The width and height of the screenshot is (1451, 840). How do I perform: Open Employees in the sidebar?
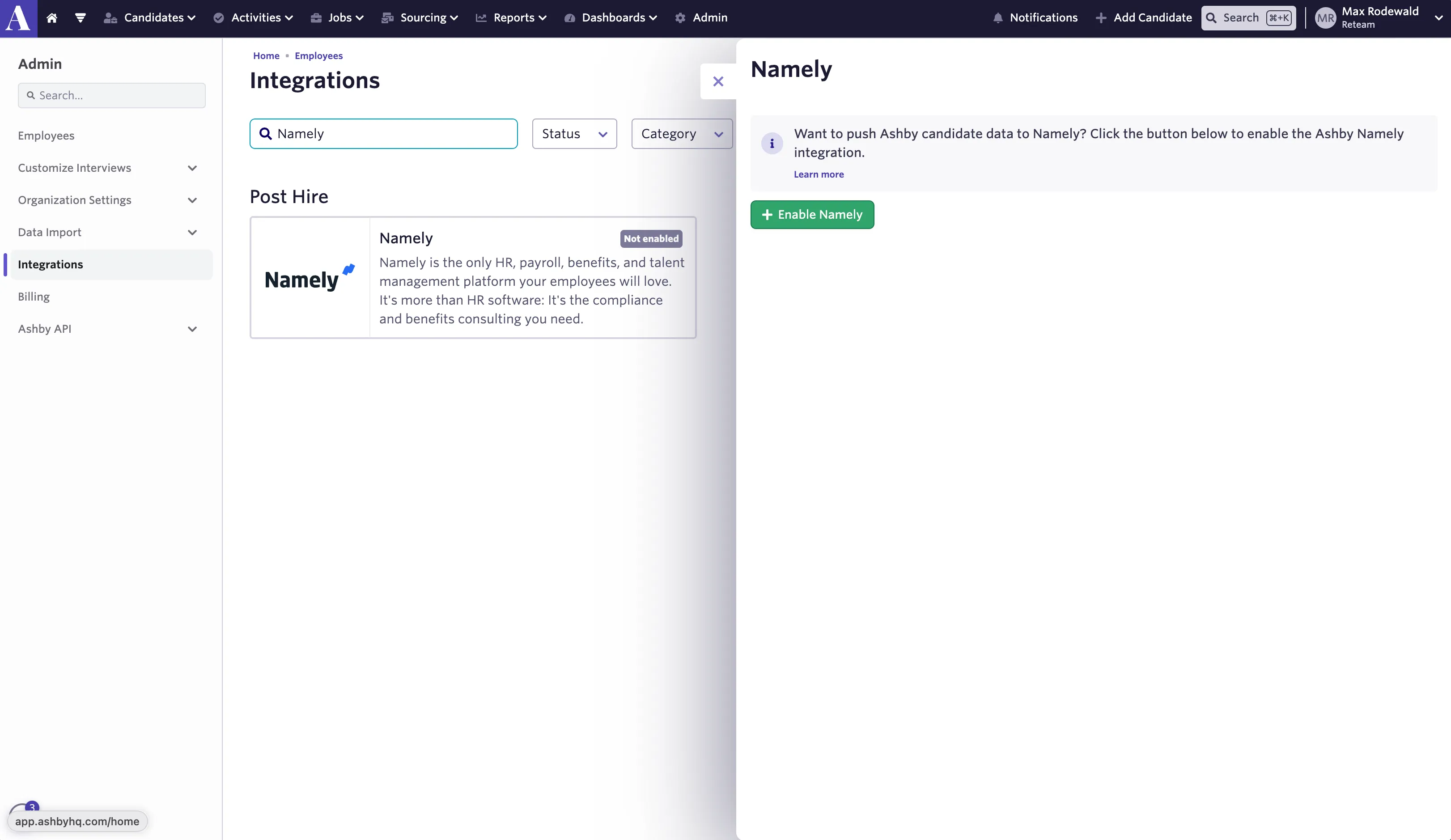pos(46,135)
